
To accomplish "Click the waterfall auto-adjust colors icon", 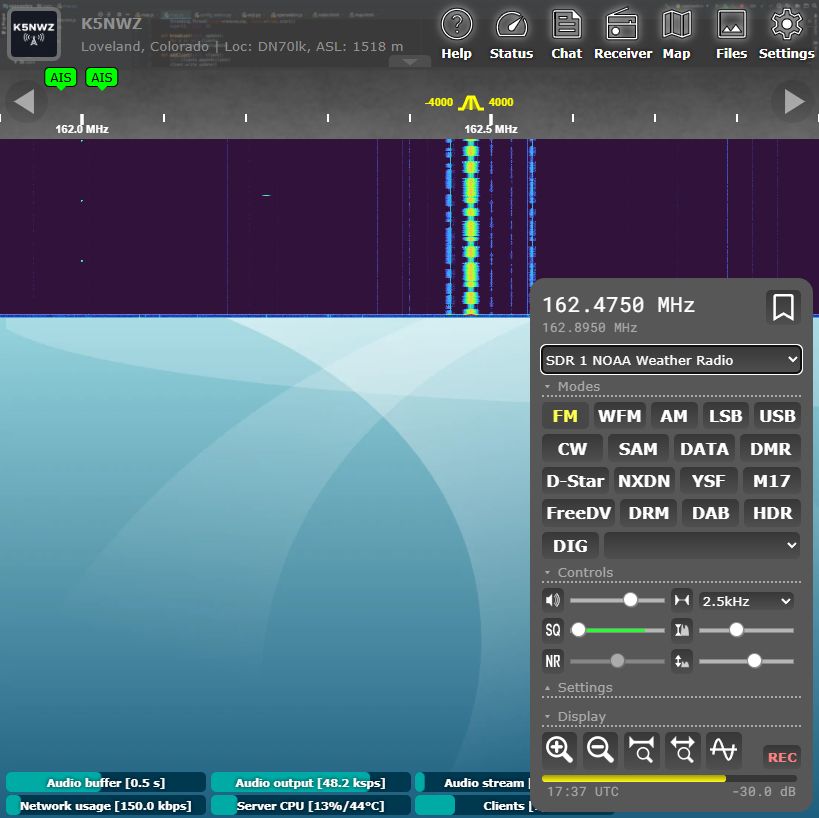I will click(x=682, y=630).
